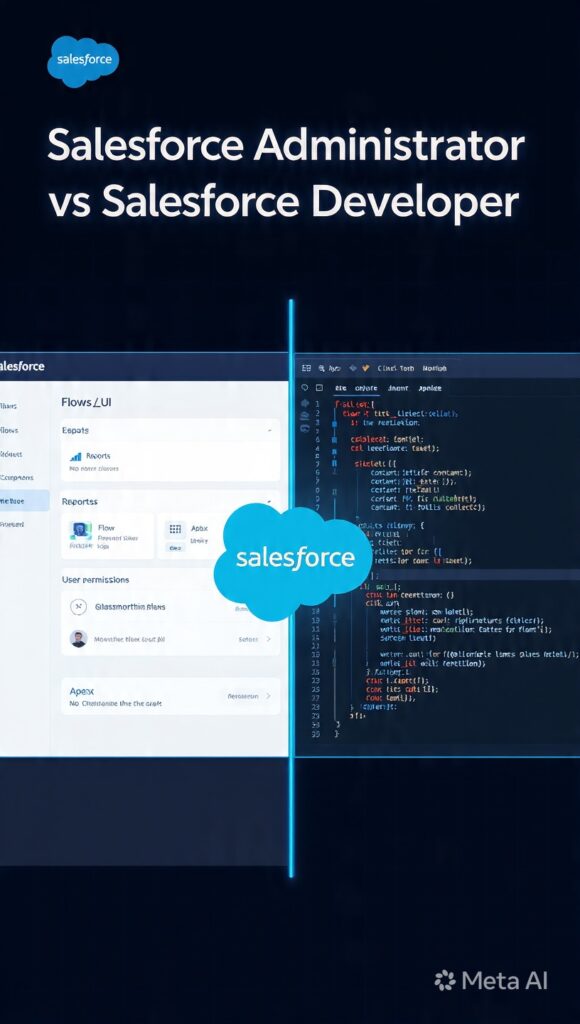Image resolution: width=580 pixels, height=1024 pixels.
Task: Click the user avatar photo in User permissions
Action: pyautogui.click(x=78, y=639)
